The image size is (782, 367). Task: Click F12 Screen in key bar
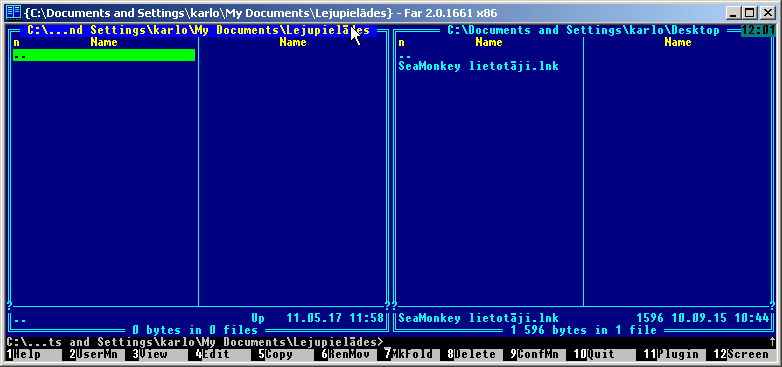(x=742, y=355)
